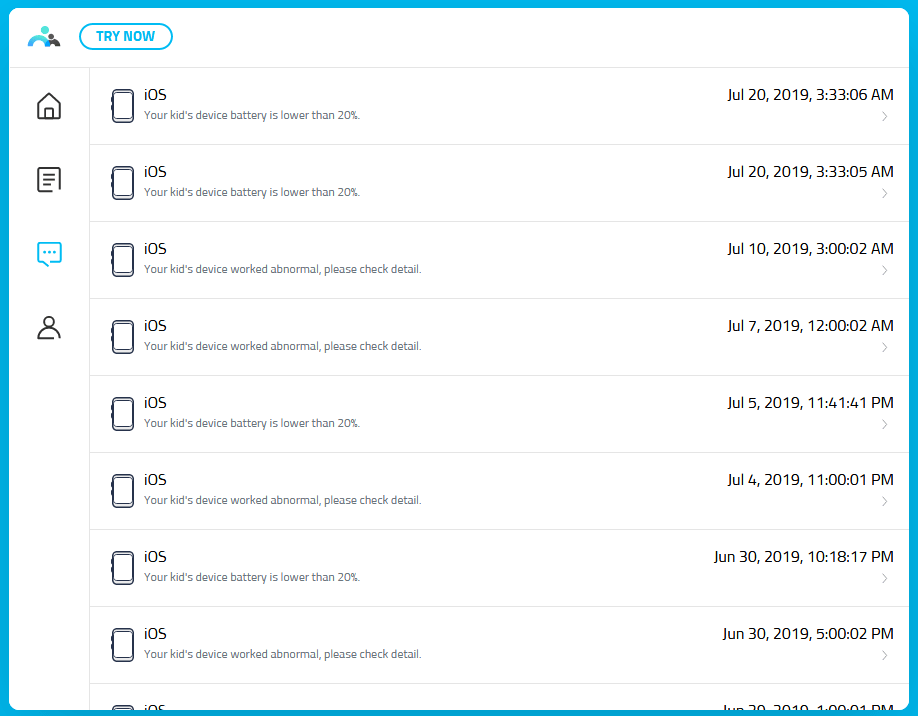Click phone icon for Jul 10 notification
Viewport: 918px width, 716px height.
click(122, 260)
